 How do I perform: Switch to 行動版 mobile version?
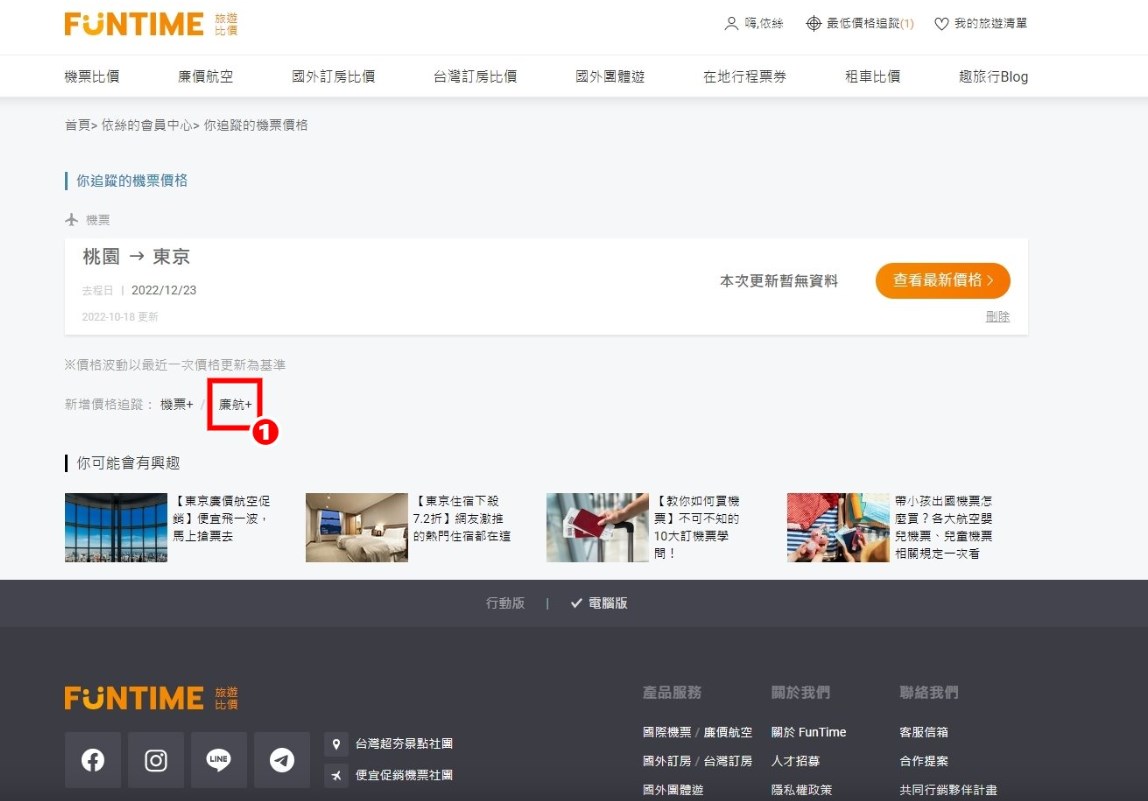tap(505, 603)
